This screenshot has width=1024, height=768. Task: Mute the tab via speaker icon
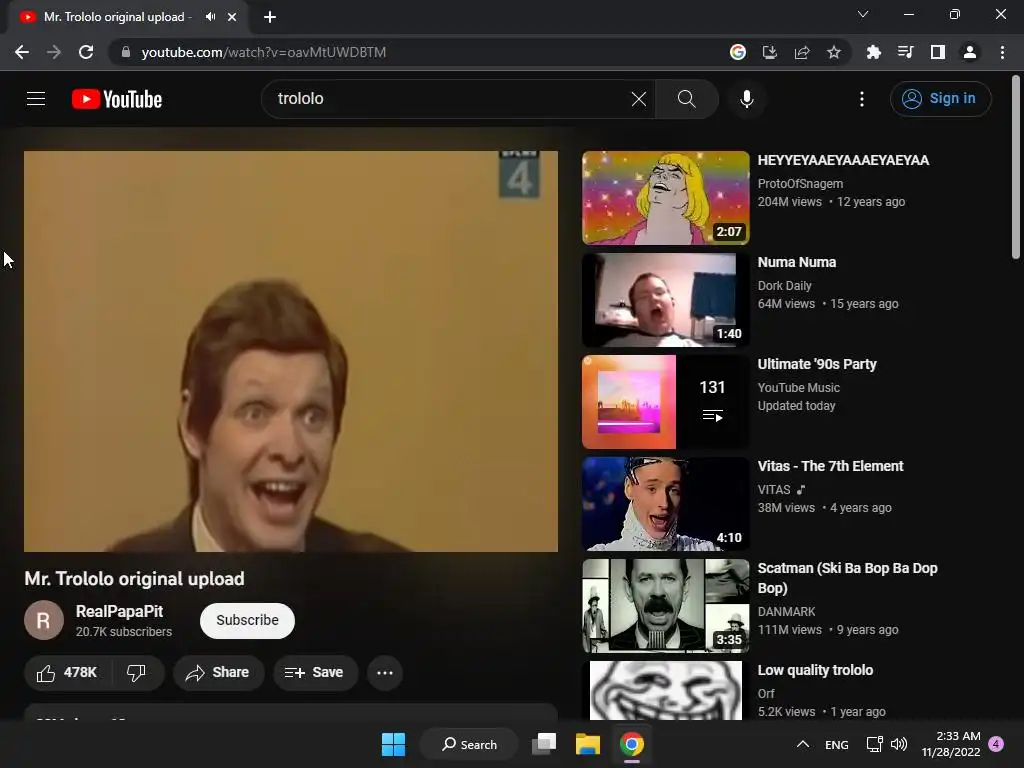tap(210, 17)
